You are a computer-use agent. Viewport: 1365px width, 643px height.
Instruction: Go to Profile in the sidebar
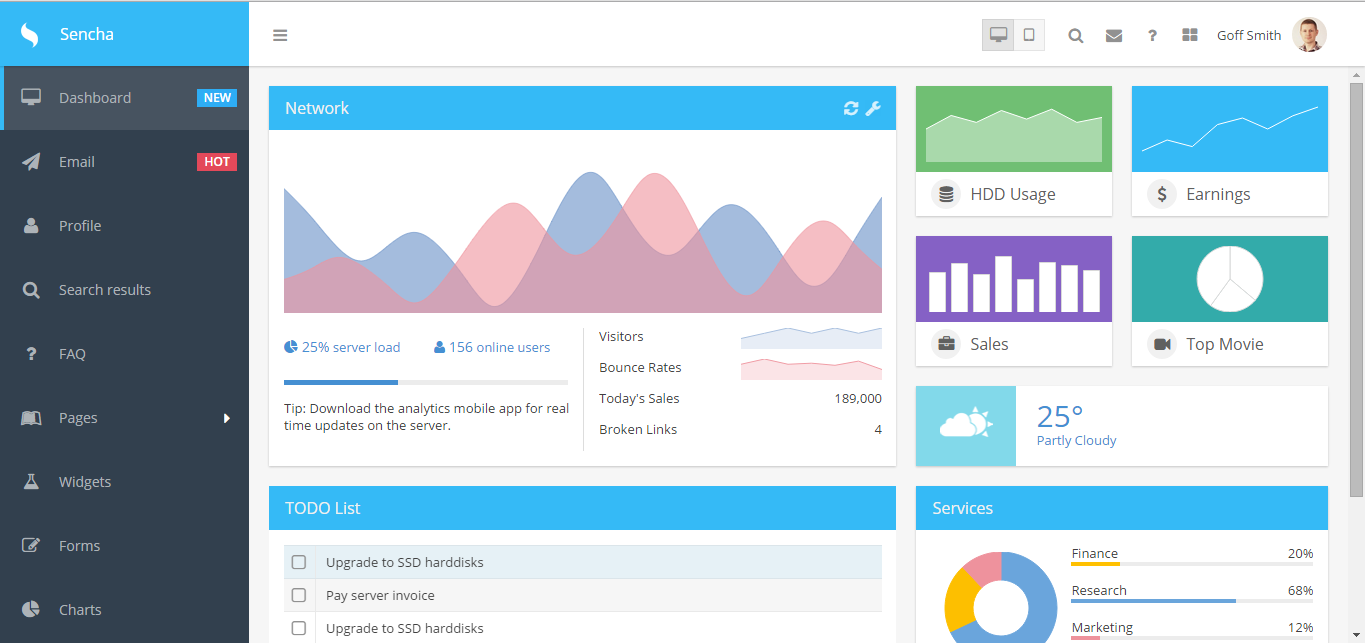click(125, 226)
